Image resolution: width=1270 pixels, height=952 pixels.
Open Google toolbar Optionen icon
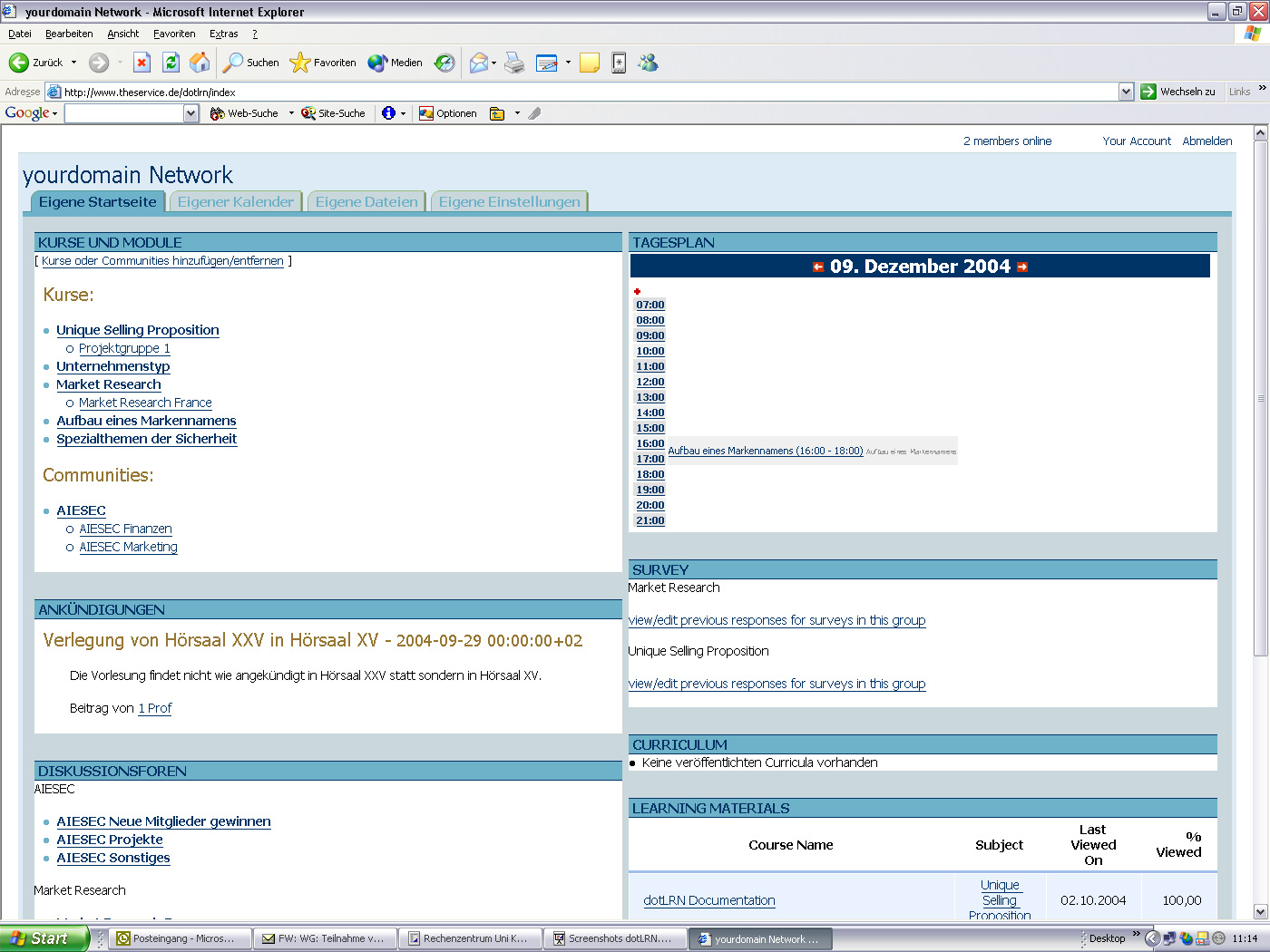[427, 113]
